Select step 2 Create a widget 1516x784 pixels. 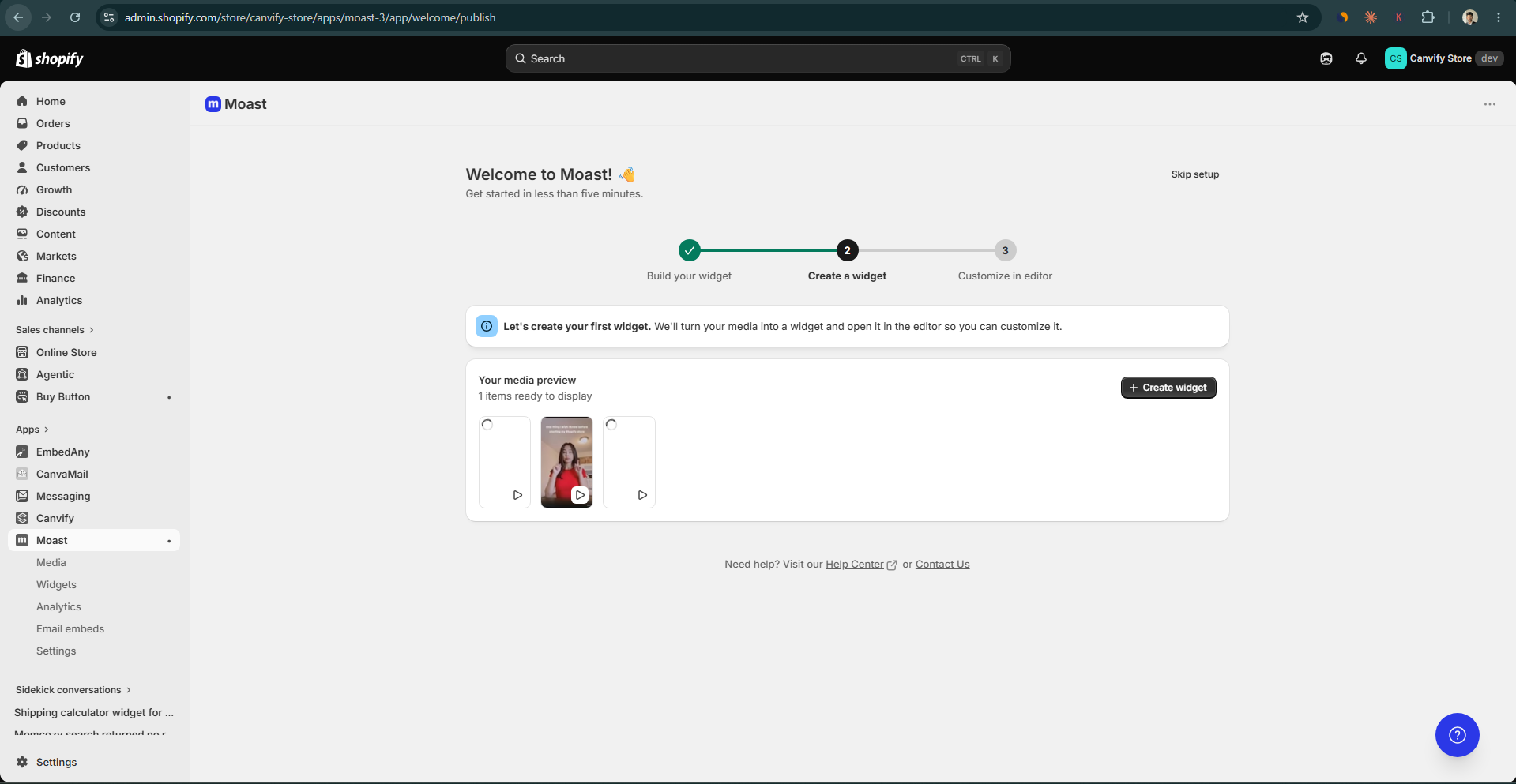pos(847,250)
